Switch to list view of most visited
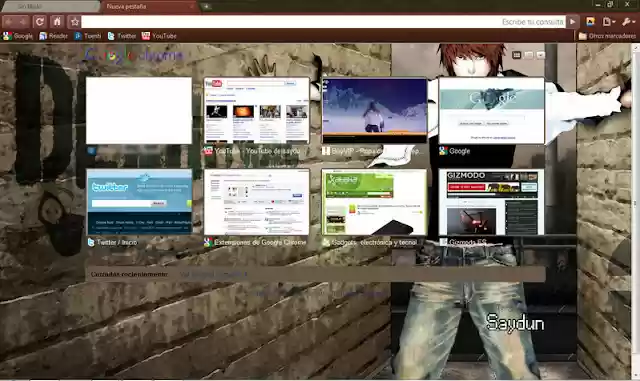This screenshot has height=381, width=640. pos(529,55)
